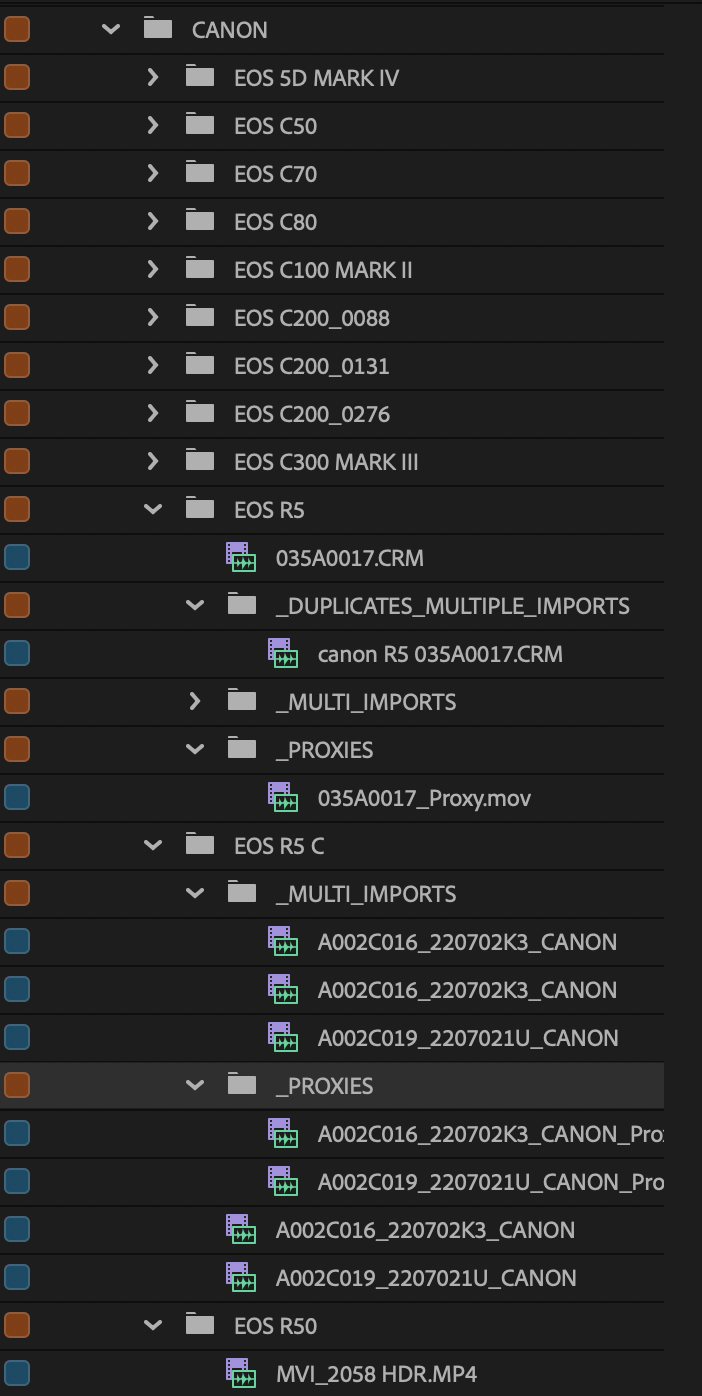Select the 'MVI_2058 HDR.MP4' clip name
Viewport: 702px width, 1396px height.
(376, 1374)
